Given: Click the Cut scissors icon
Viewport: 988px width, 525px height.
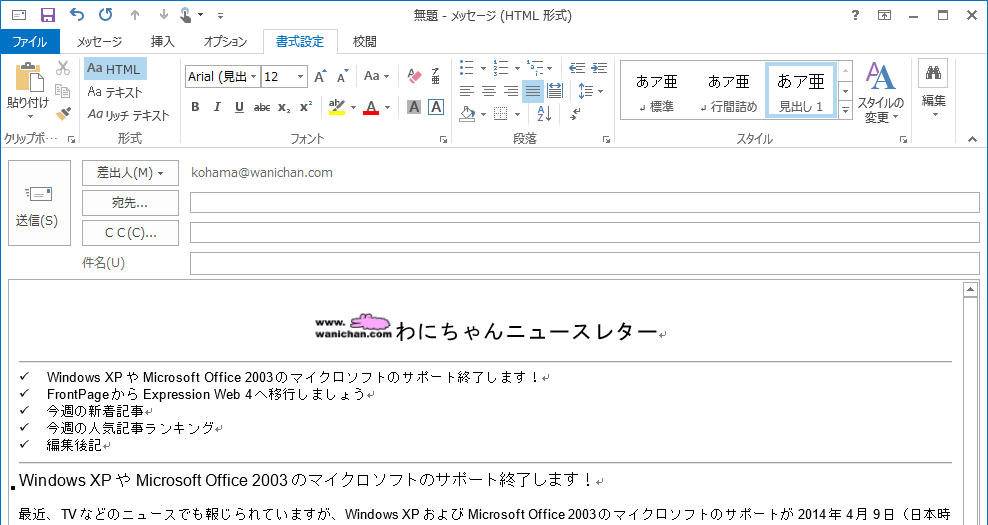Looking at the screenshot, I should point(63,68).
